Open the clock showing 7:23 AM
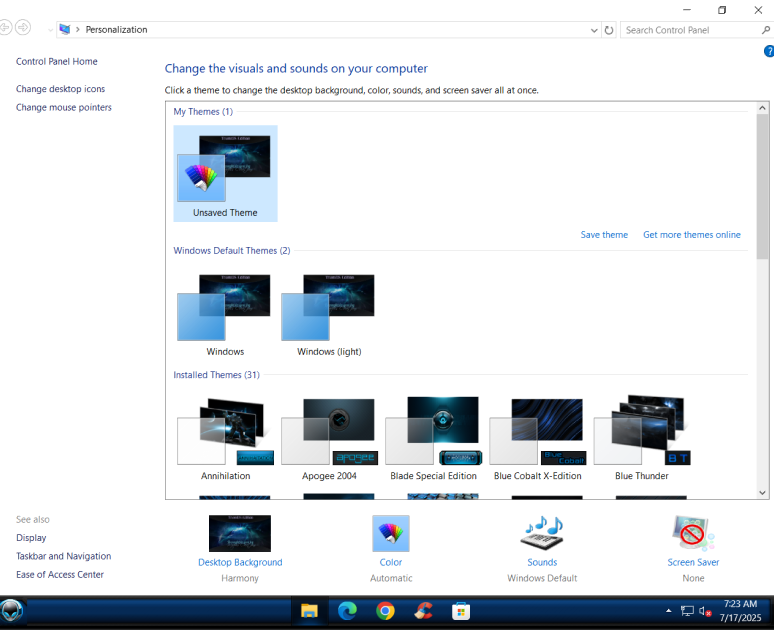774x630 pixels. tap(740, 611)
